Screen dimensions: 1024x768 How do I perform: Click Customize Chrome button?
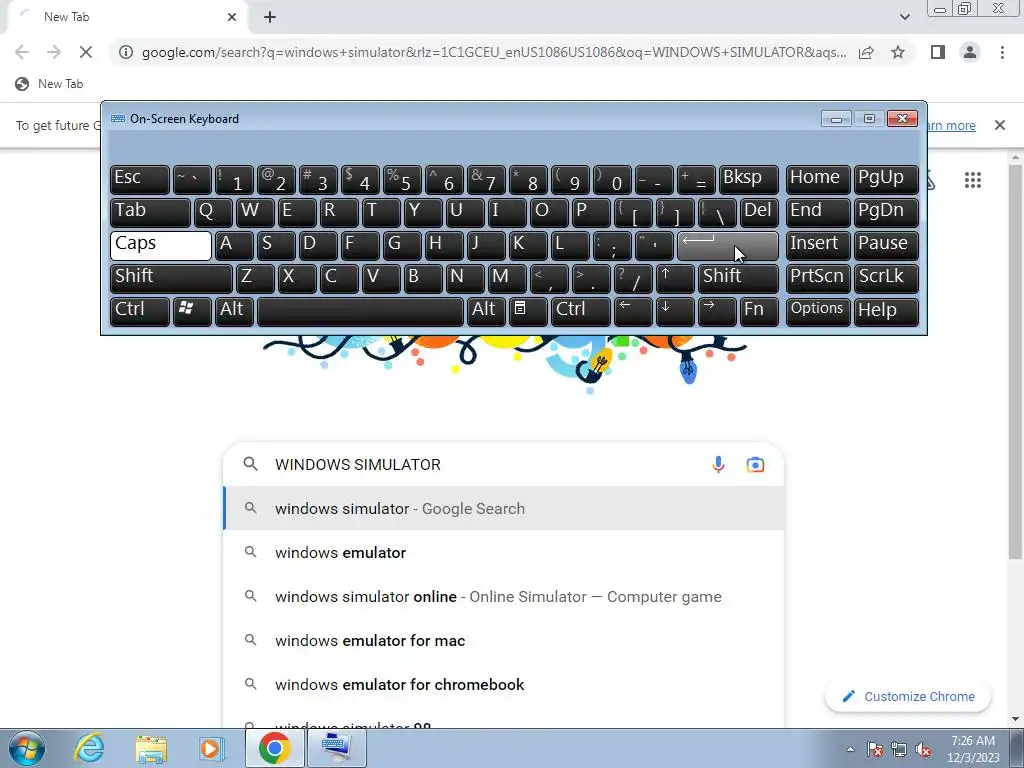tap(908, 696)
